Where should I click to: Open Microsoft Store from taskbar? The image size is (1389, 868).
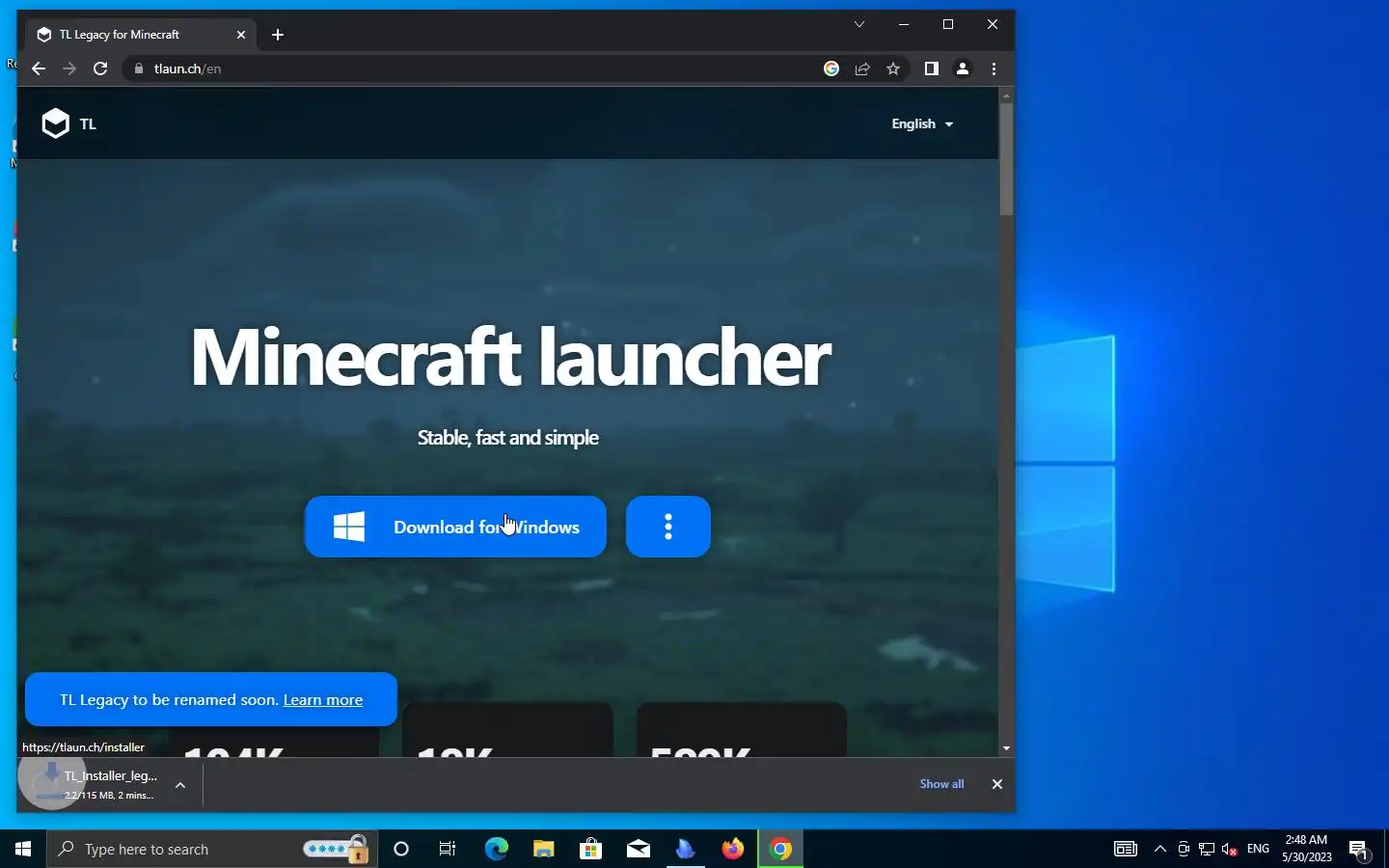pyautogui.click(x=590, y=849)
